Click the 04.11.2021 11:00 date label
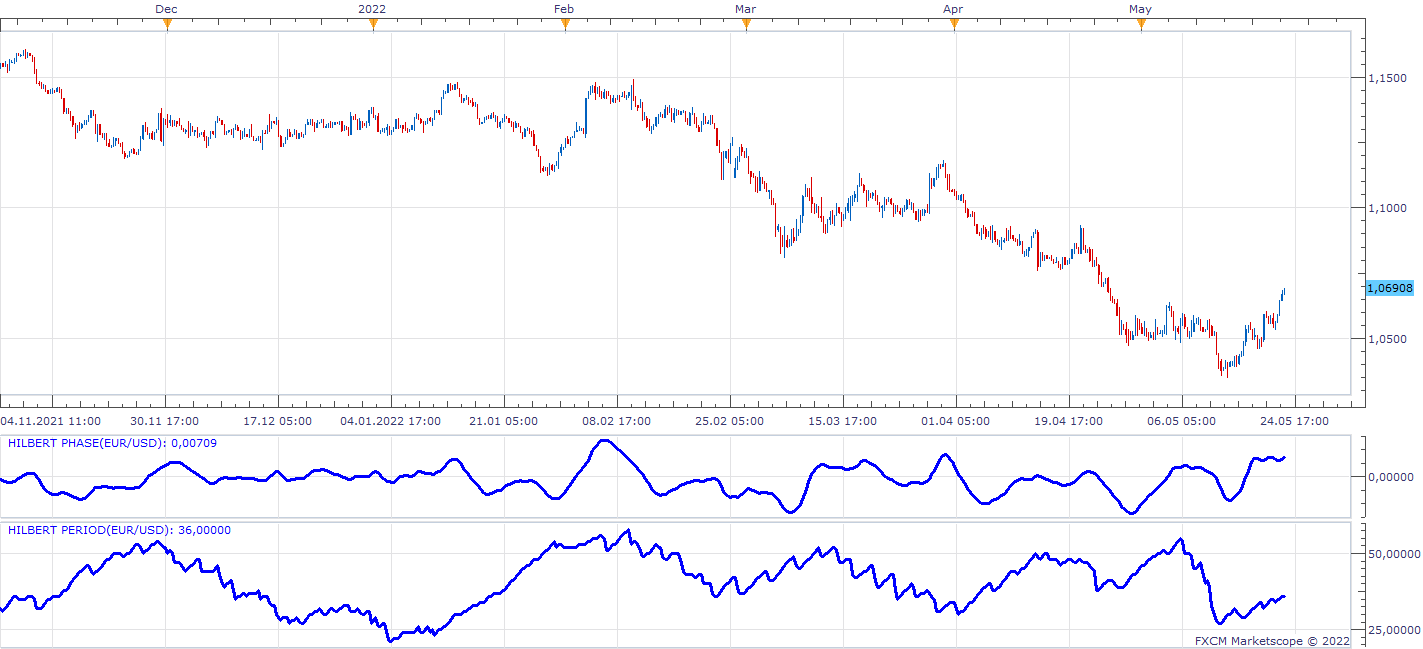 pyautogui.click(x=51, y=421)
